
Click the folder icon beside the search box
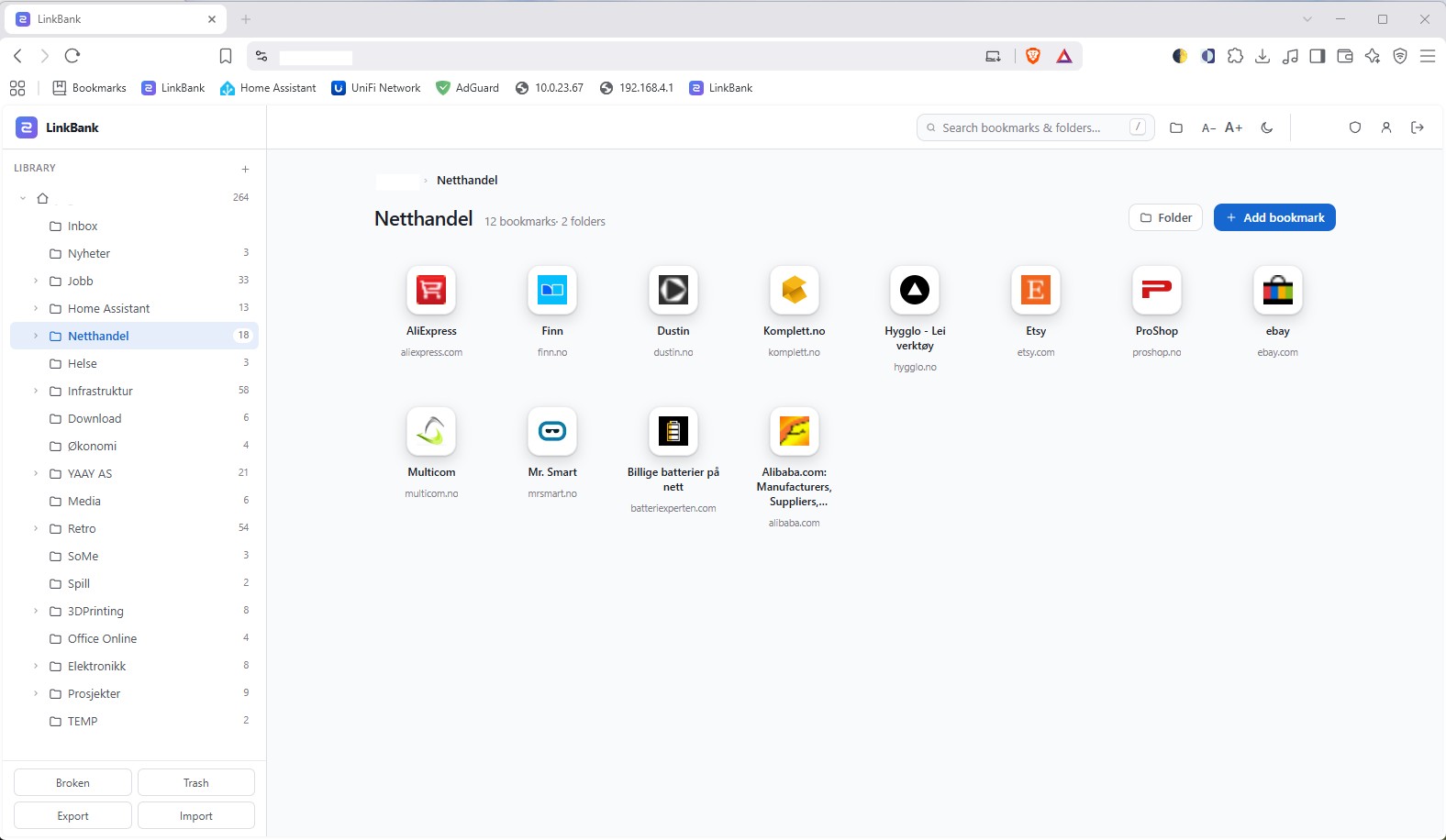1176,127
